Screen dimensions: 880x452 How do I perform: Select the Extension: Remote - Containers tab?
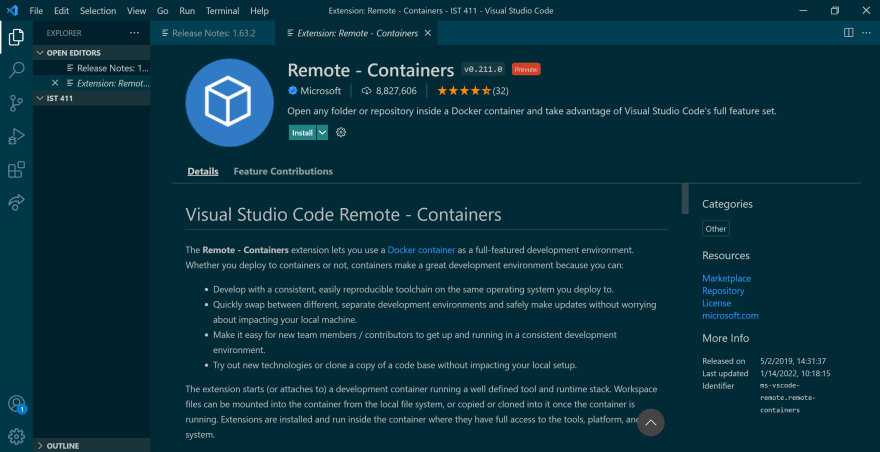(x=357, y=33)
